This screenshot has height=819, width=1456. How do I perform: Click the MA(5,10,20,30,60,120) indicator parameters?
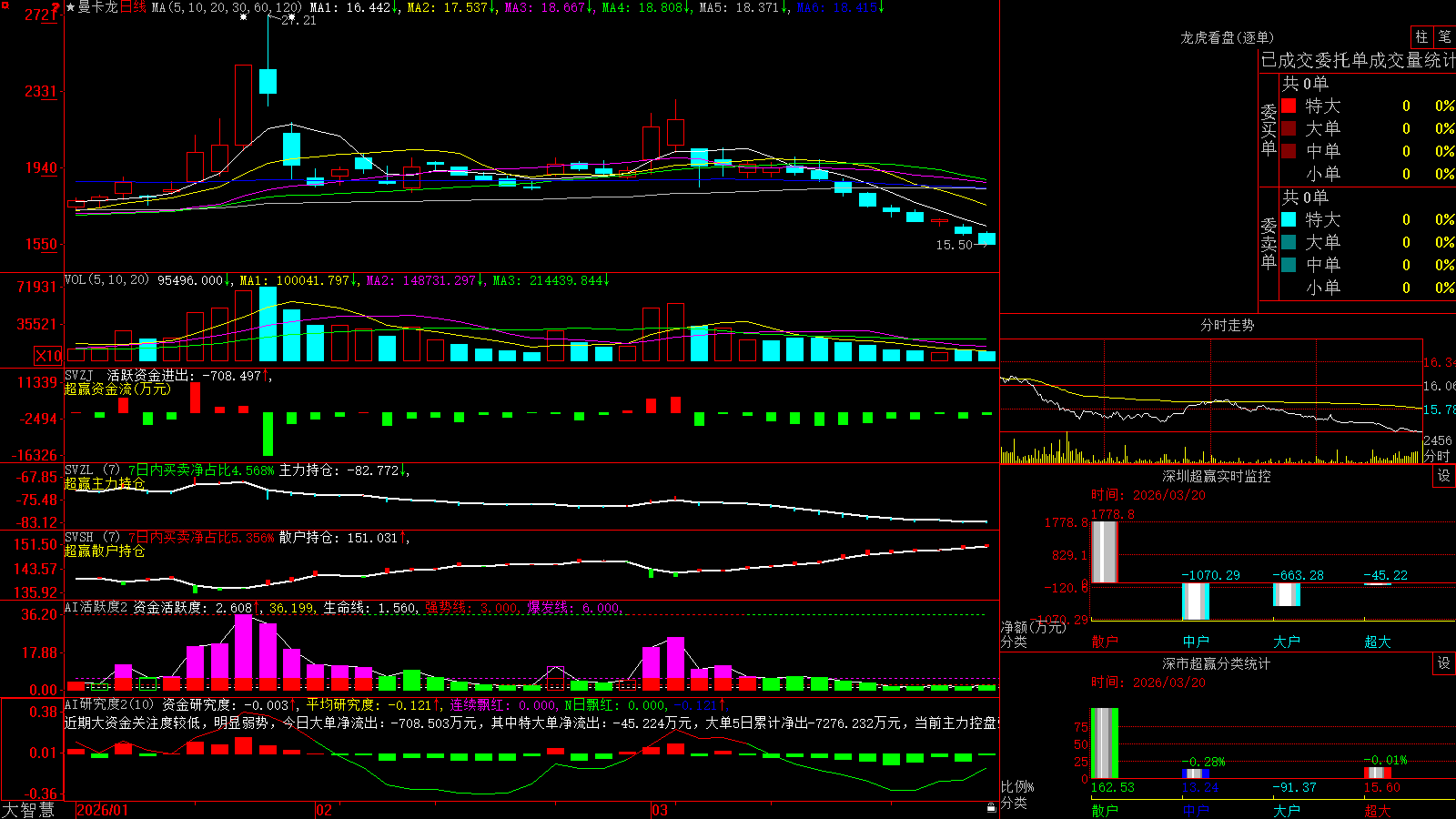click(227, 7)
